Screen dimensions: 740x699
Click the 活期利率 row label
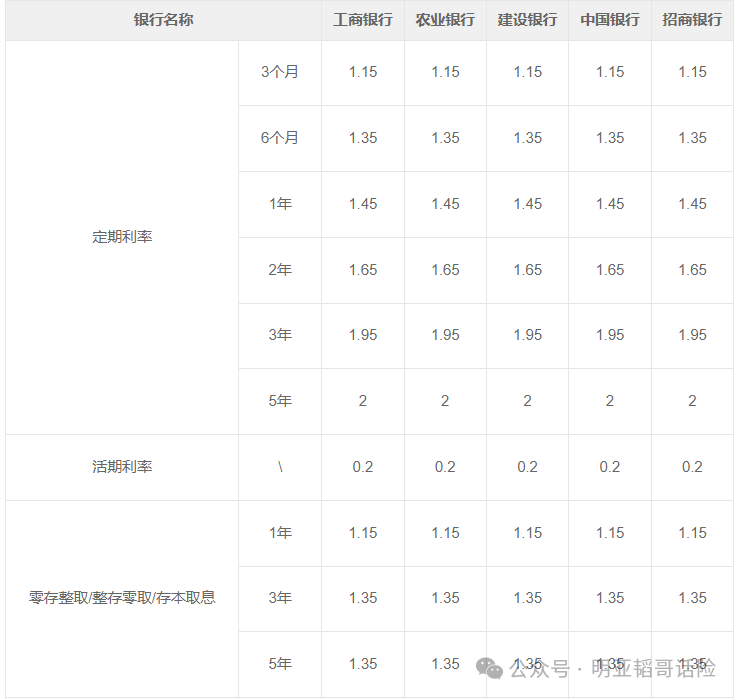pos(122,467)
